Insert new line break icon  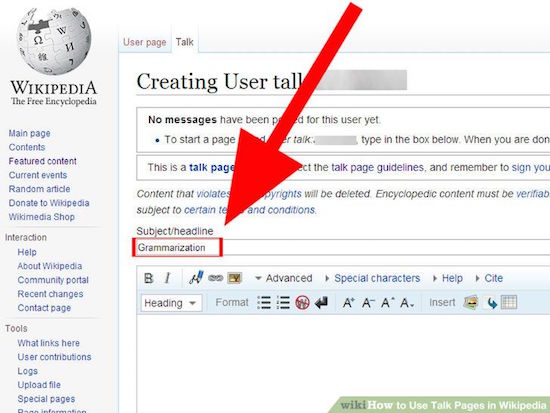(321, 302)
